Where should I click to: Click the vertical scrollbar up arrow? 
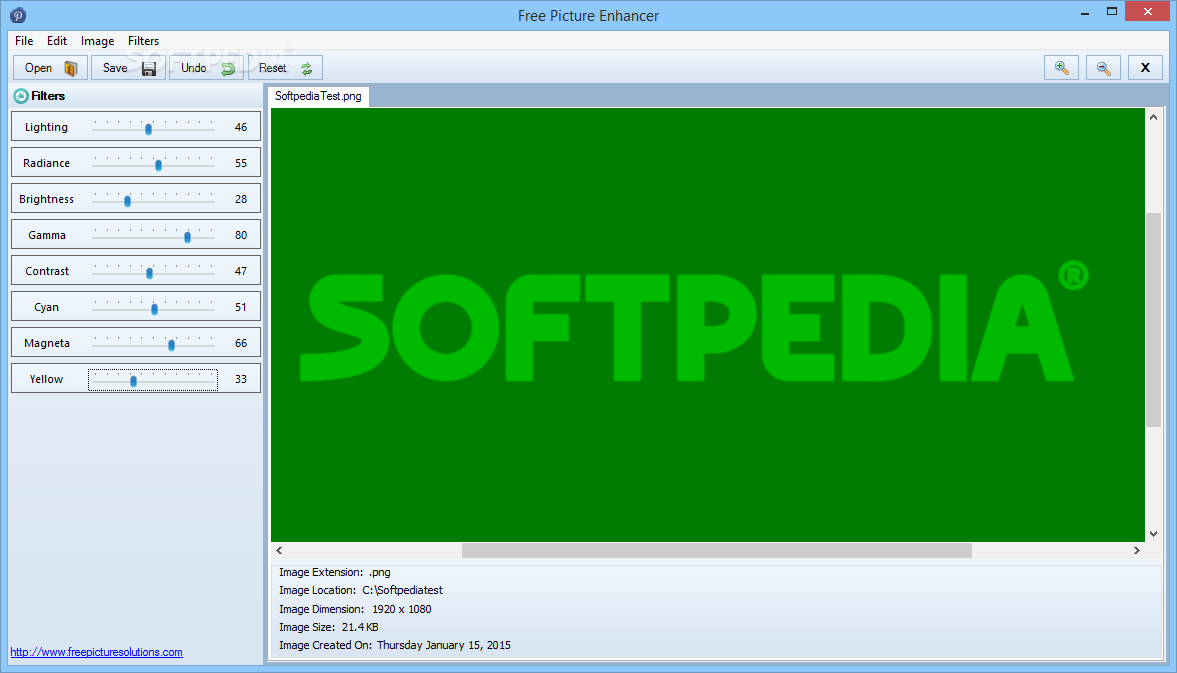pos(1153,117)
